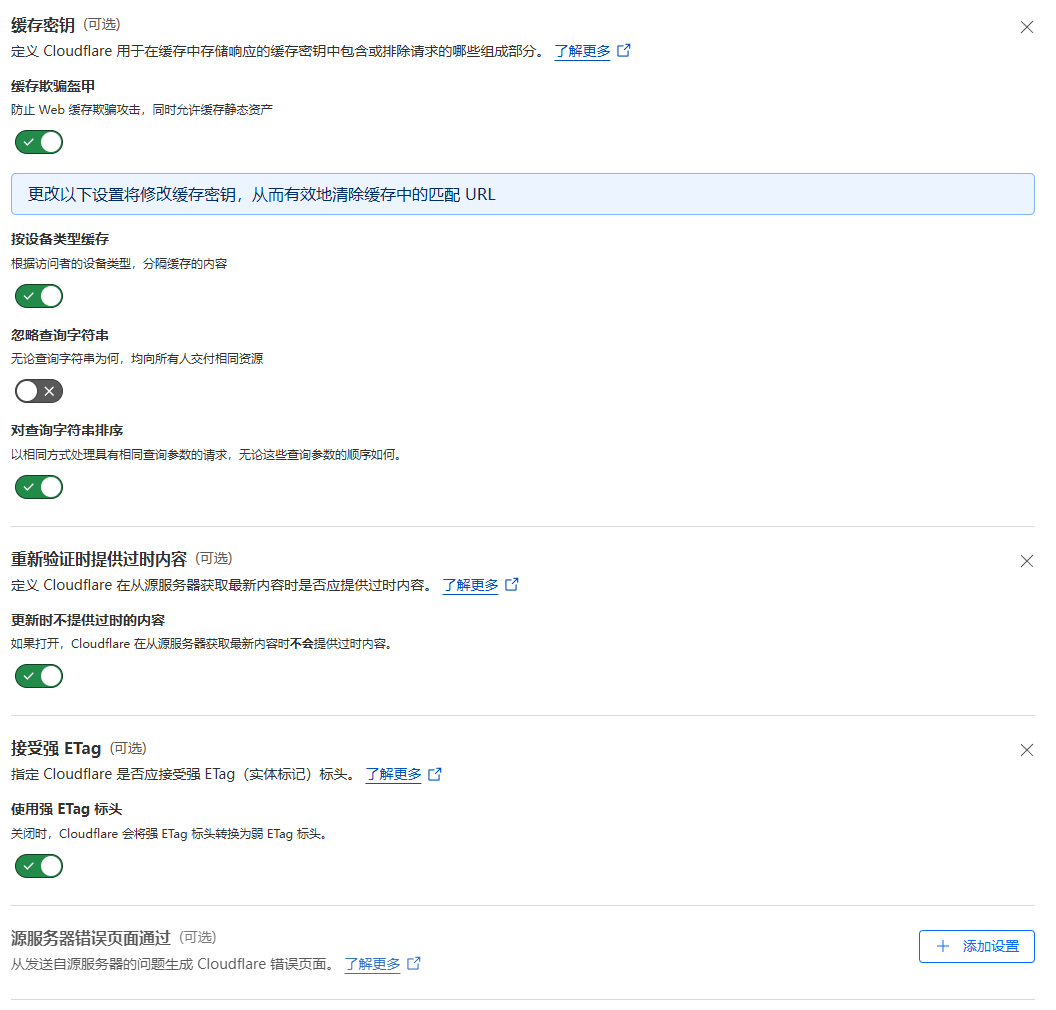Click external link icon beside 源服务器错误页面通过 了解更多
Viewport: 1056px width, 1010px height.
[x=414, y=963]
